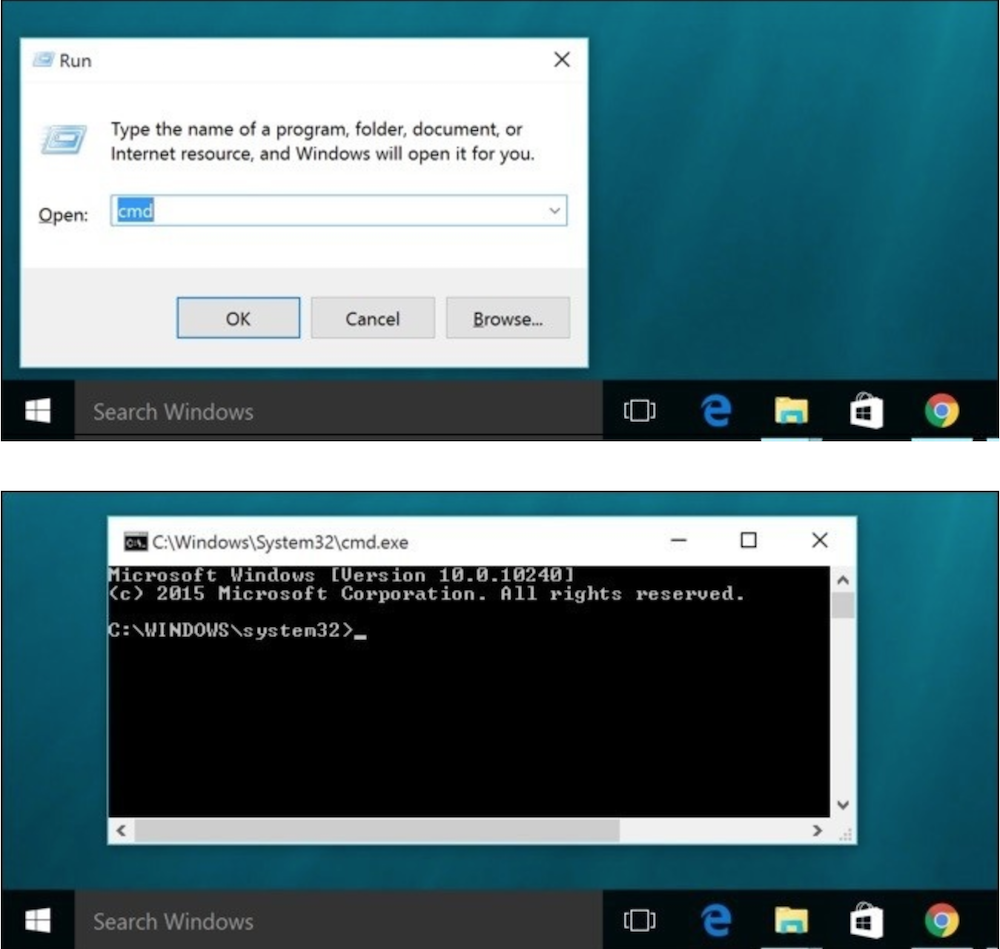The image size is (1000, 949).
Task: Click cmd vertical scrollbar up arrow
Action: (x=842, y=580)
